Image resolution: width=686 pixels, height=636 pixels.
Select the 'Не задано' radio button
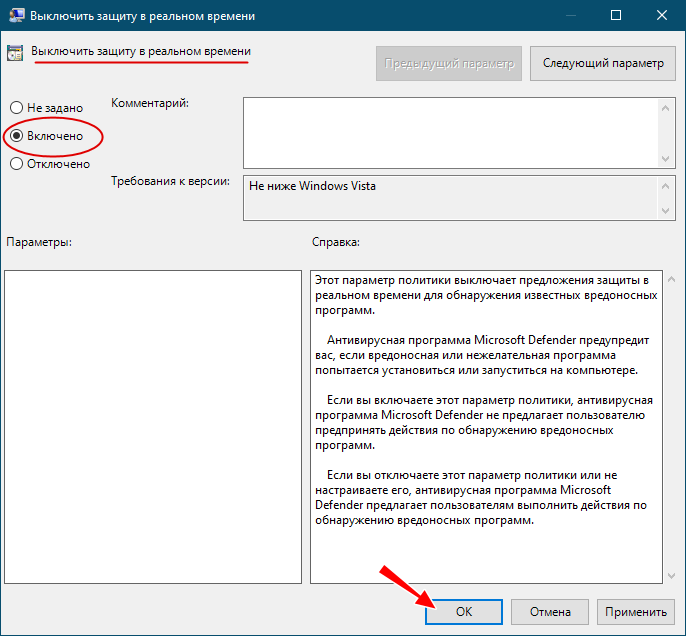pyautogui.click(x=17, y=108)
